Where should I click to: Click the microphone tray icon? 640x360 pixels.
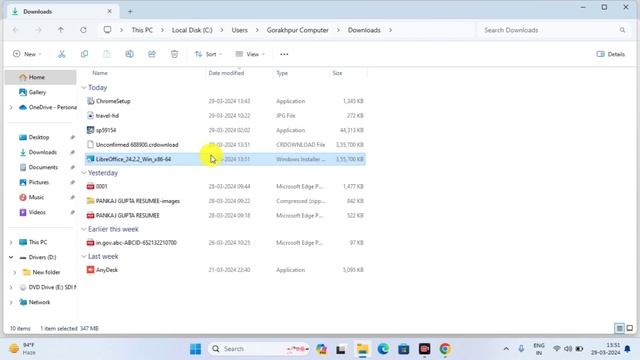[521, 349]
